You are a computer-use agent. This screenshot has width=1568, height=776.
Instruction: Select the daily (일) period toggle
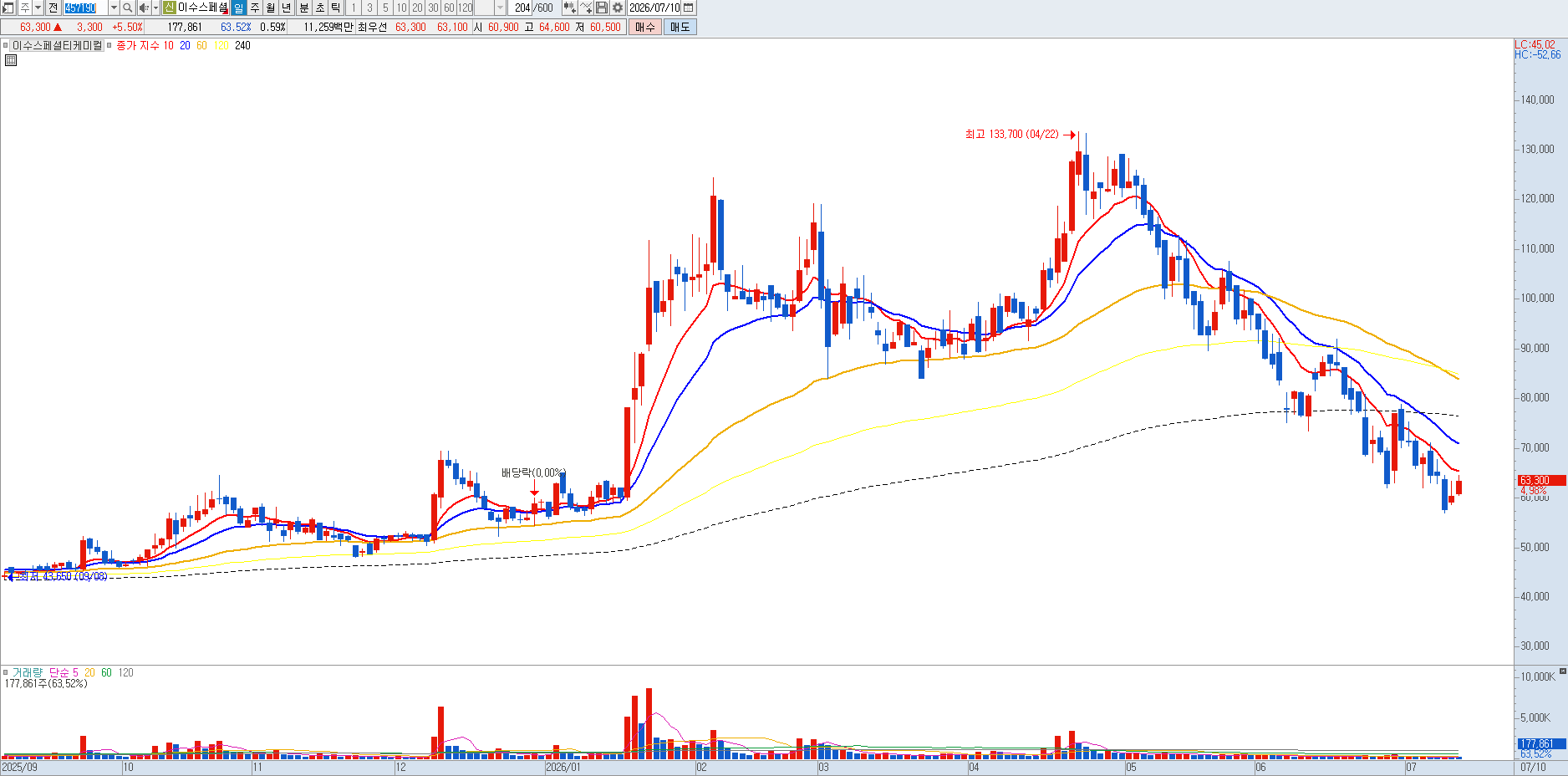coord(239,8)
